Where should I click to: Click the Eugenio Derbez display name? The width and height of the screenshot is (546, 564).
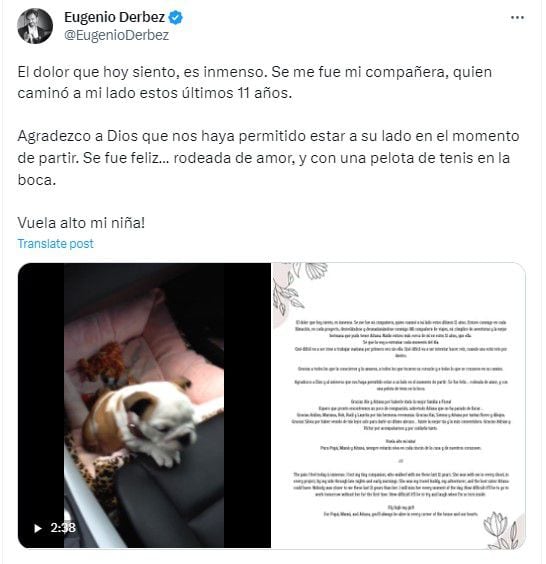pos(114,17)
